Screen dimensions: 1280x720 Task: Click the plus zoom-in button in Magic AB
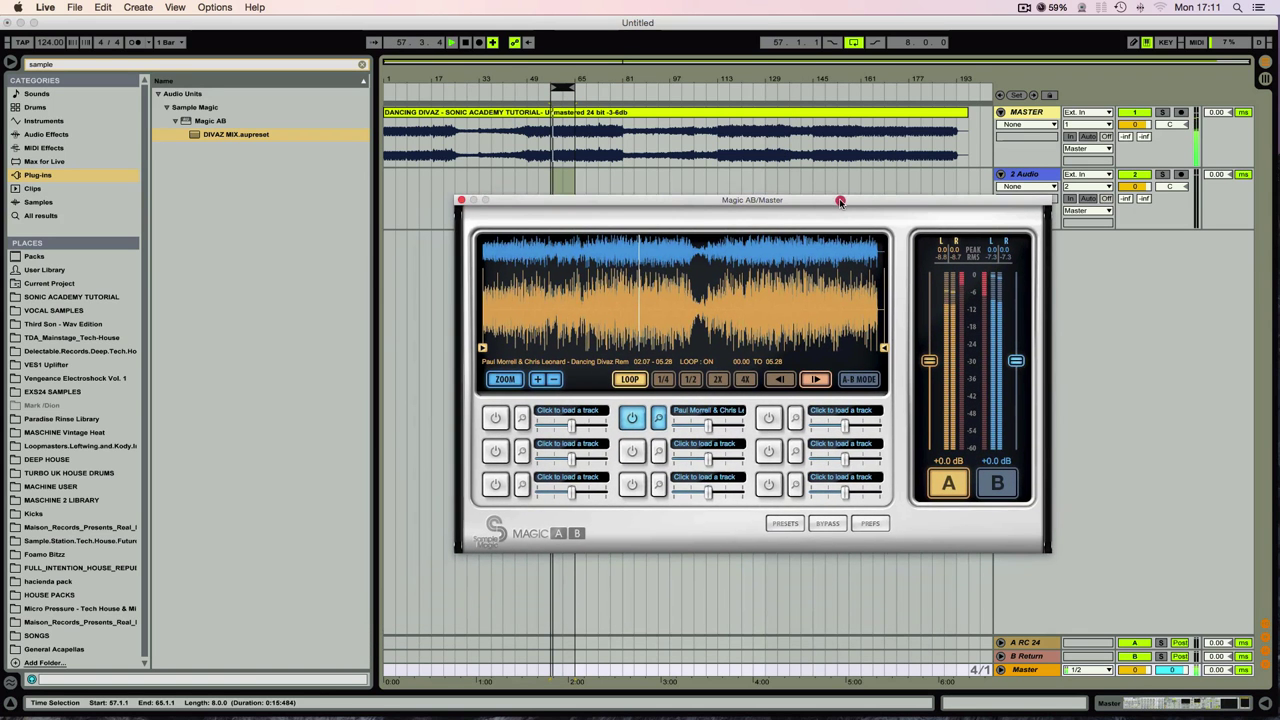pos(537,380)
